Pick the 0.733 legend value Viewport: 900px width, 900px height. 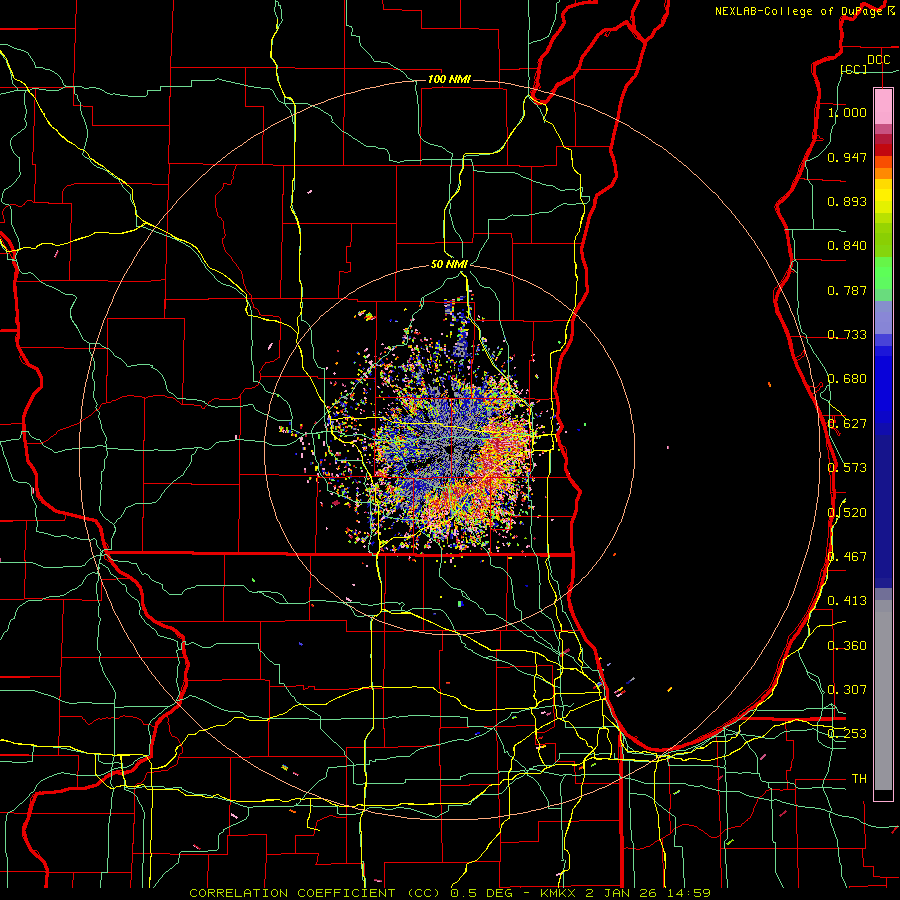tap(847, 334)
